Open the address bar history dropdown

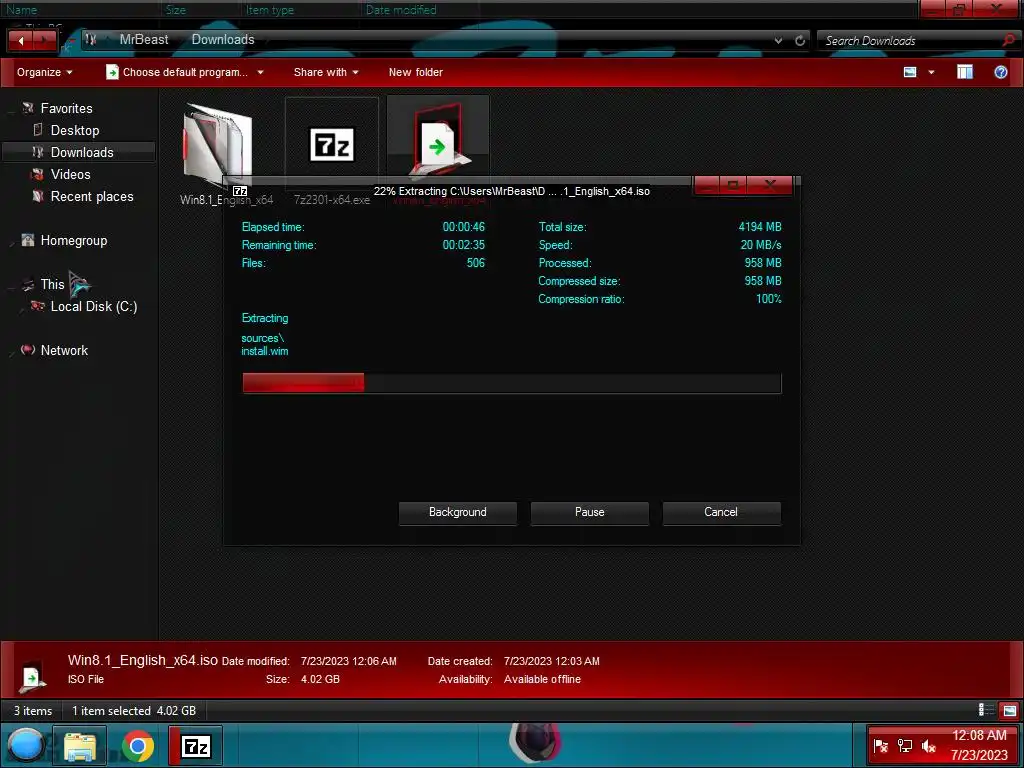778,40
